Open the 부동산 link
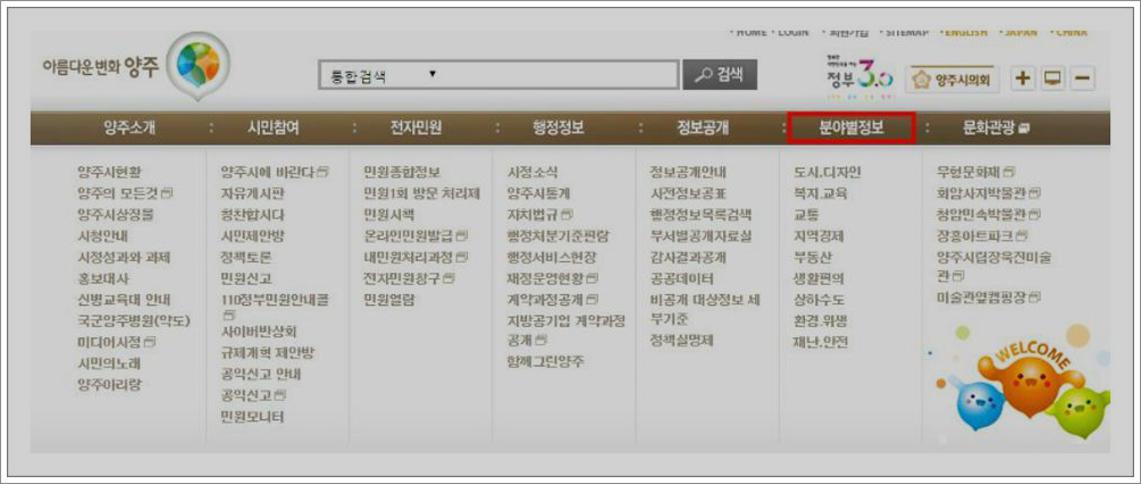1141x484 pixels. [x=813, y=257]
